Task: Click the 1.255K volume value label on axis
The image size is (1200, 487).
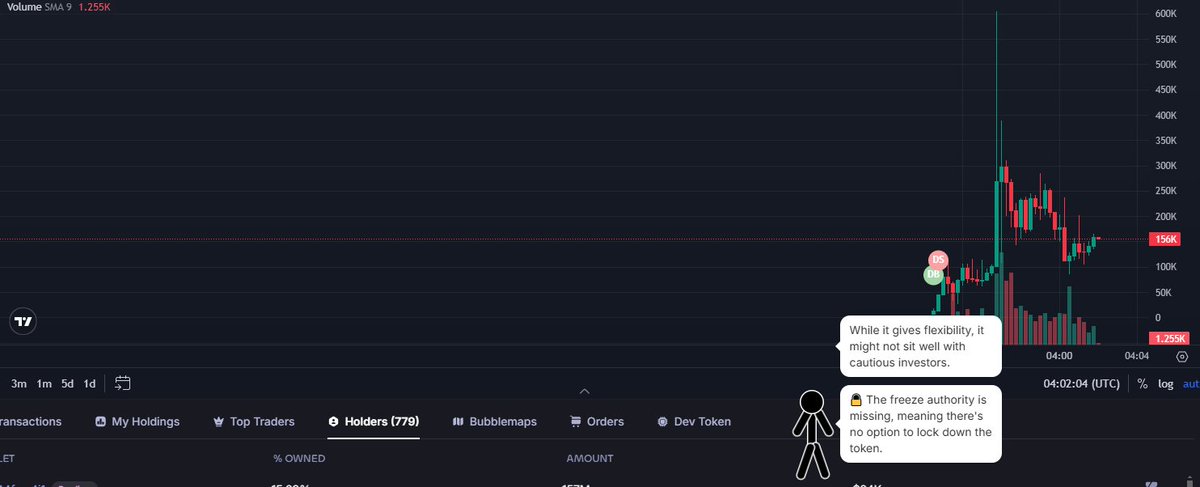Action: (x=1170, y=339)
